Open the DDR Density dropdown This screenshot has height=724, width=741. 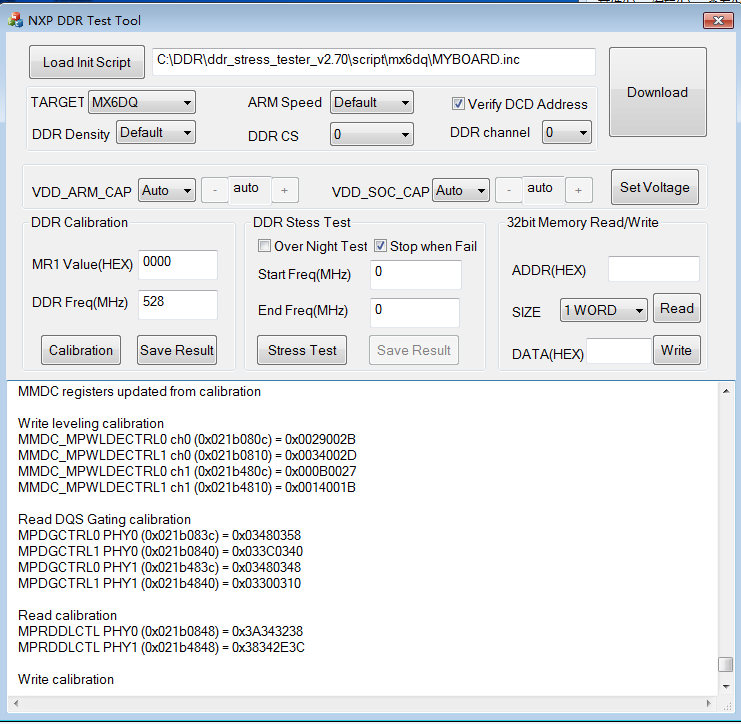[x=155, y=133]
